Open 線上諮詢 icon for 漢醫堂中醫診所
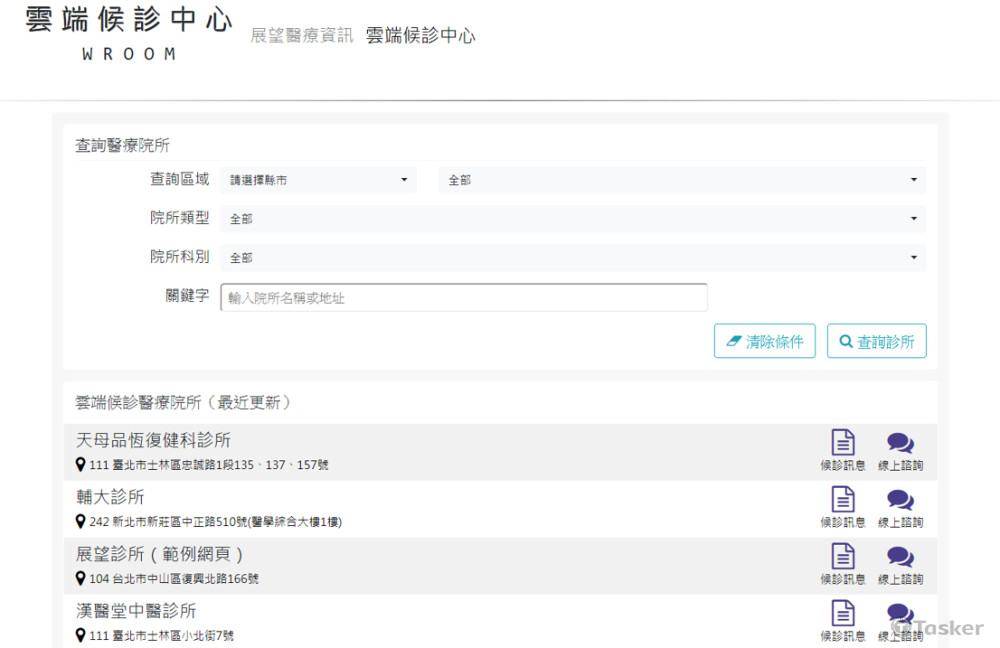Image resolution: width=1000 pixels, height=648 pixels. point(900,614)
